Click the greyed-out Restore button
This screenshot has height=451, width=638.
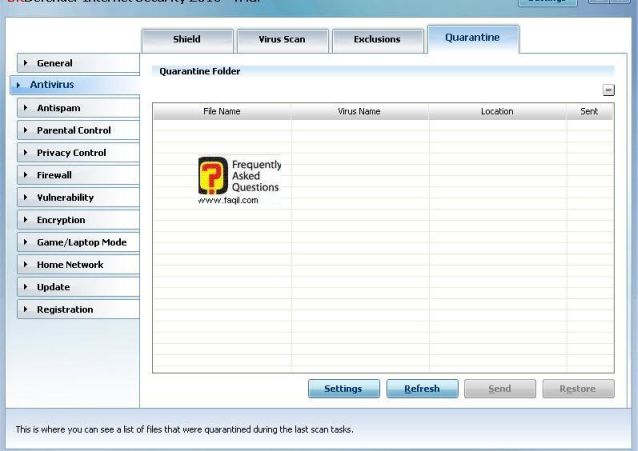coord(578,389)
